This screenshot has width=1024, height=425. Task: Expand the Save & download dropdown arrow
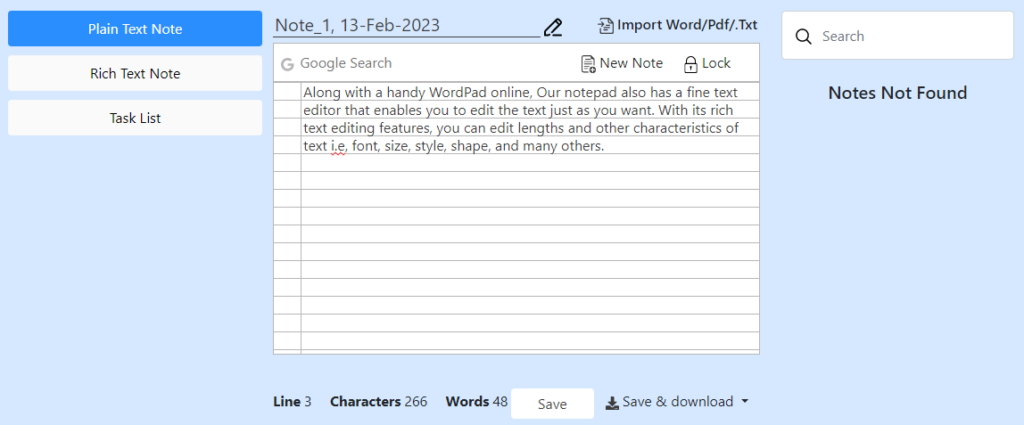744,401
